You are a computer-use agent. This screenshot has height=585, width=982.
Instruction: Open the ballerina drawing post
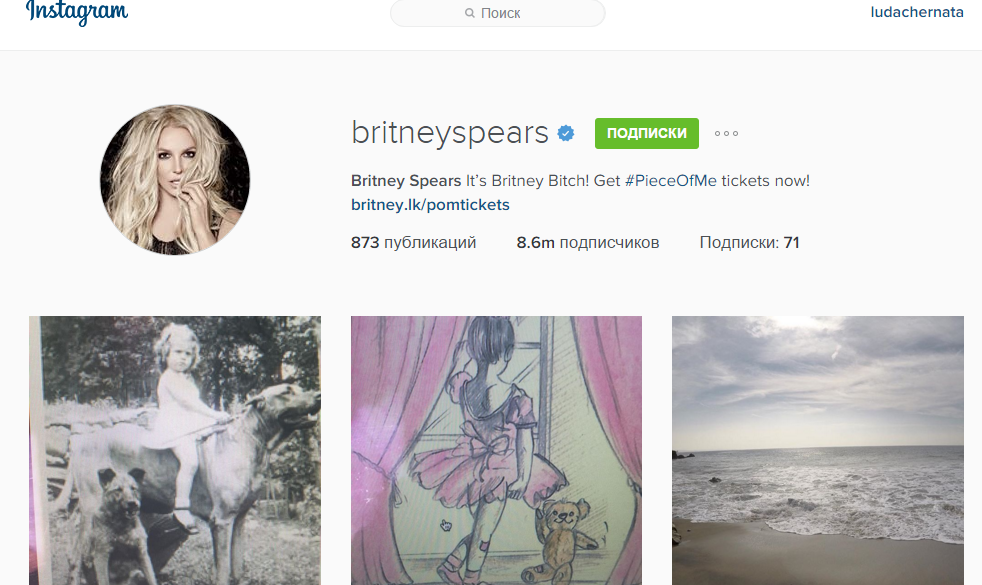(496, 450)
